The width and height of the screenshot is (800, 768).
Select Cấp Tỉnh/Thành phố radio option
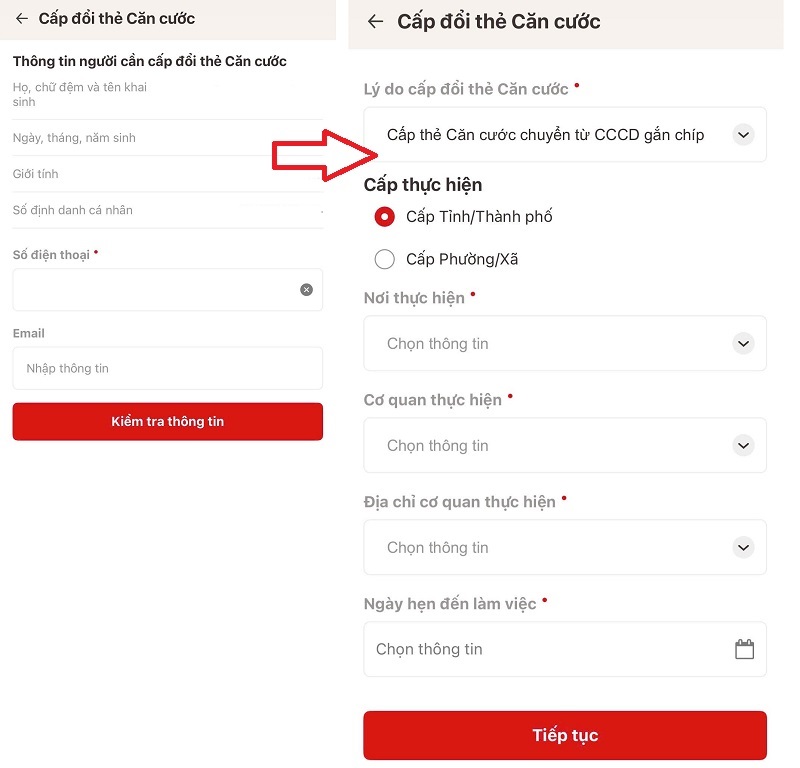coord(384,217)
